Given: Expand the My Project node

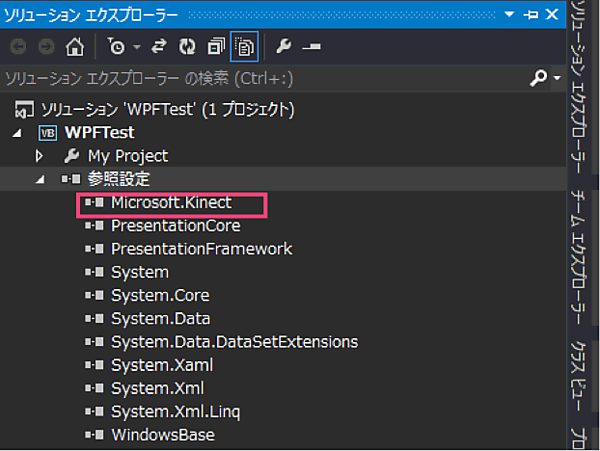Looking at the screenshot, I should click(40, 156).
